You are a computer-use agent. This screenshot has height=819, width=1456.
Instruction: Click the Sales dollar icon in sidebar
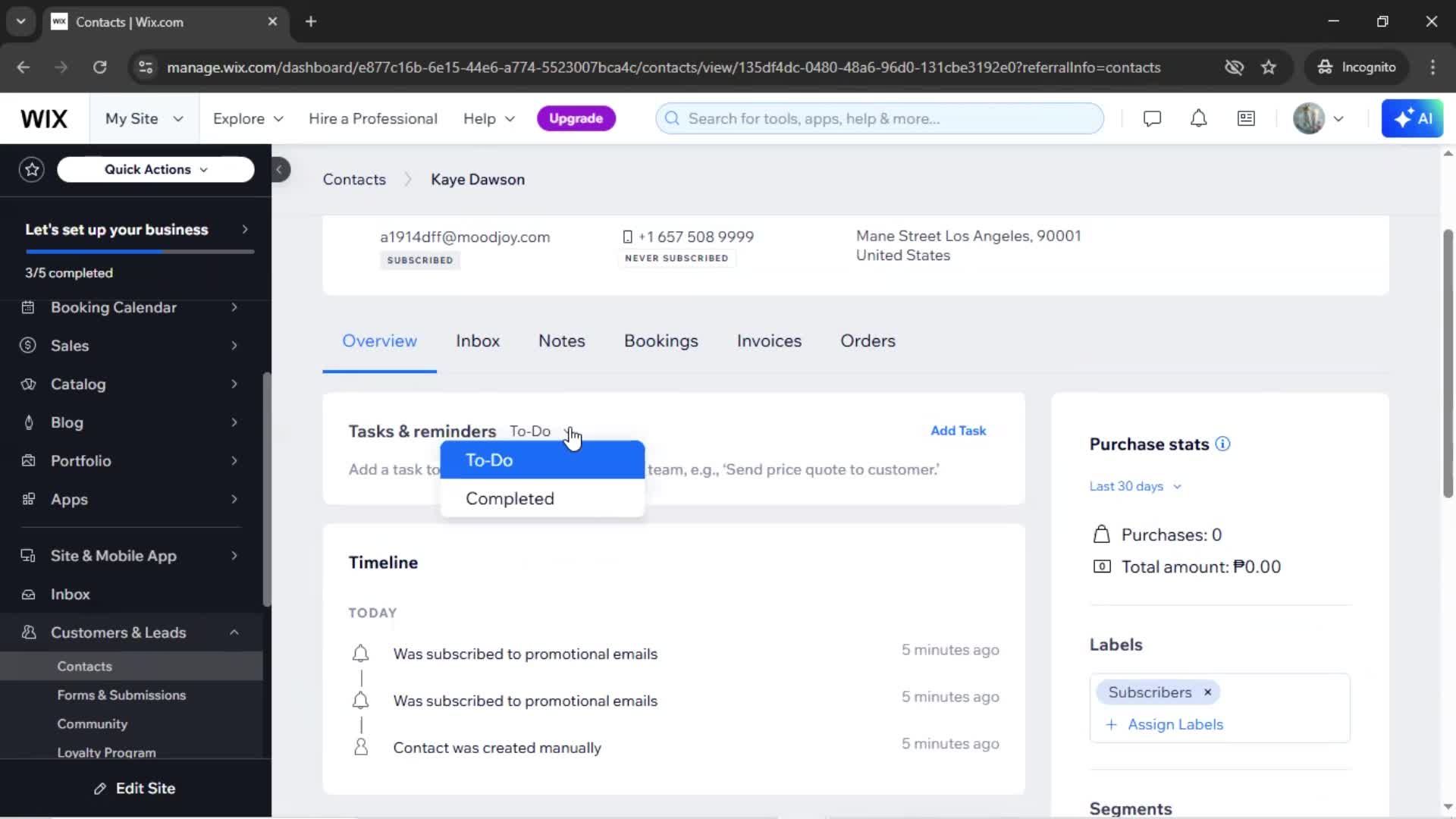(28, 345)
